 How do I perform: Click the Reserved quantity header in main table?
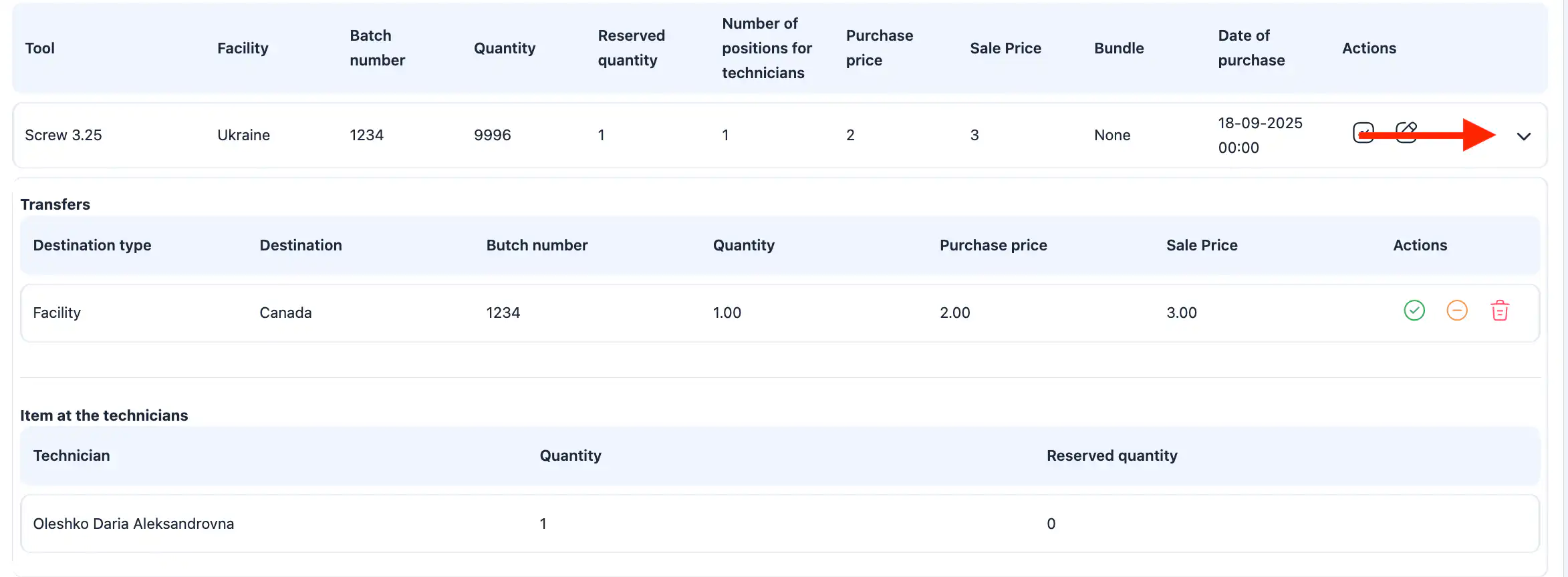point(631,48)
